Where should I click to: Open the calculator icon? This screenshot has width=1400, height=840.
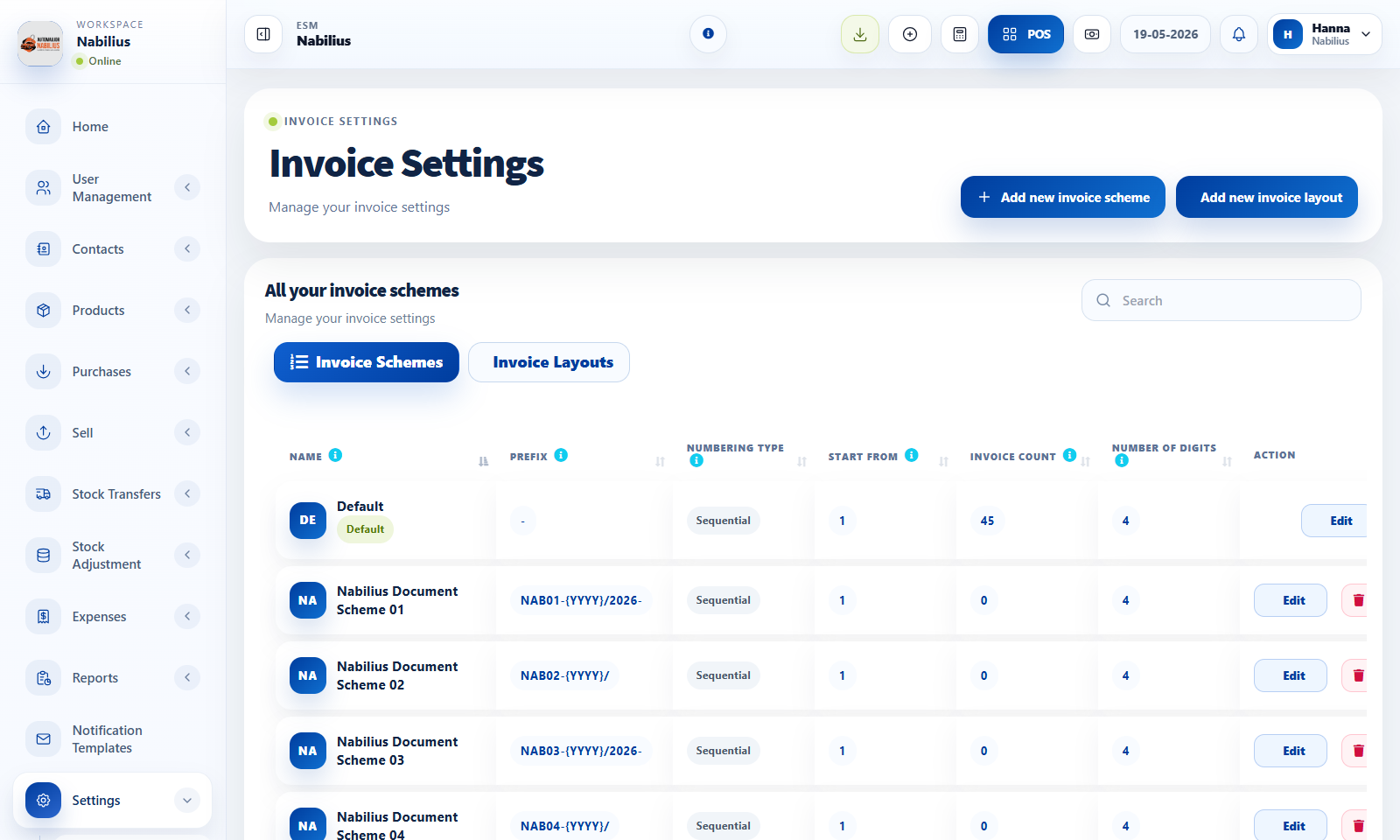[960, 34]
